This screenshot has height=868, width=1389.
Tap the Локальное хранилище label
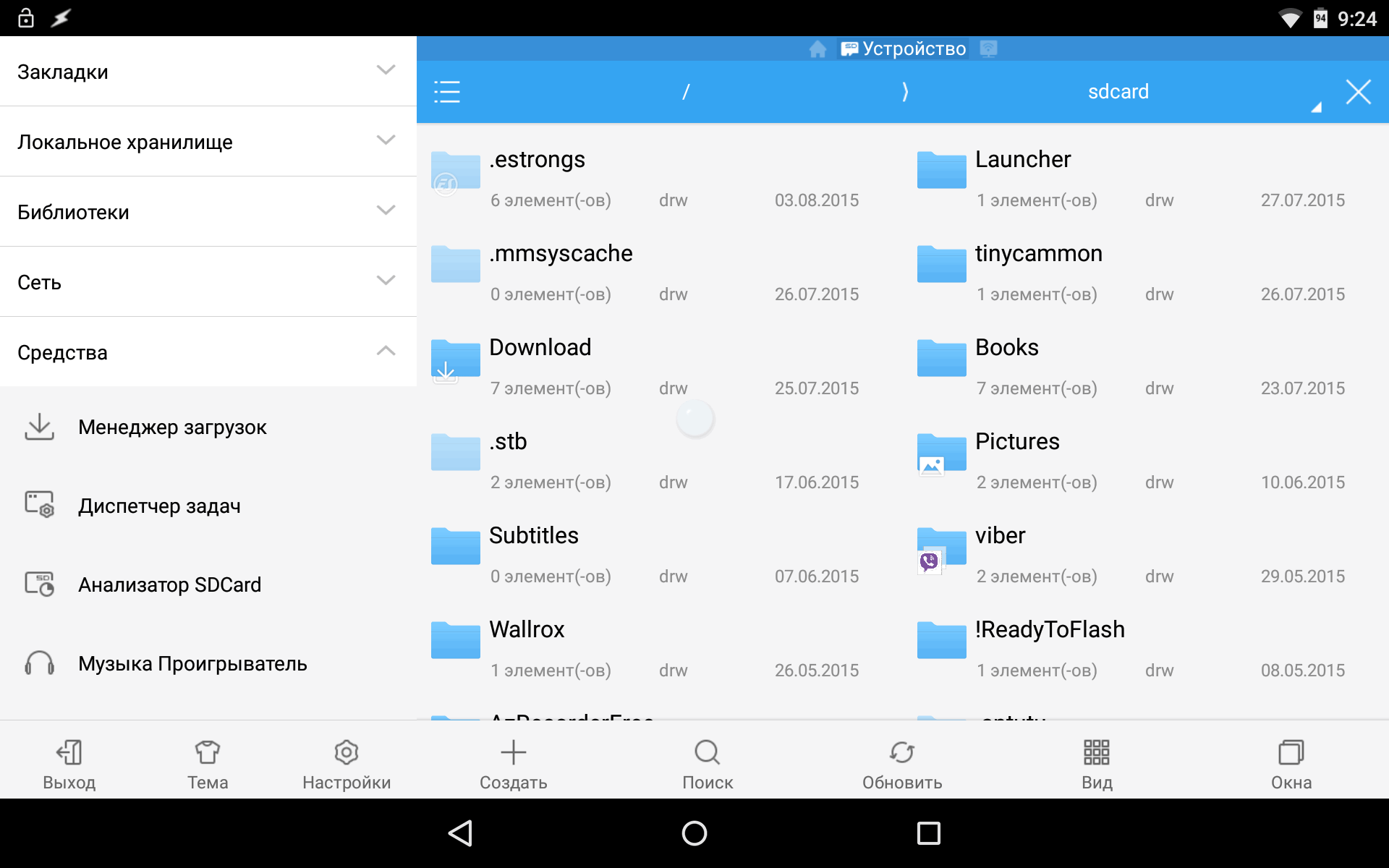125,142
